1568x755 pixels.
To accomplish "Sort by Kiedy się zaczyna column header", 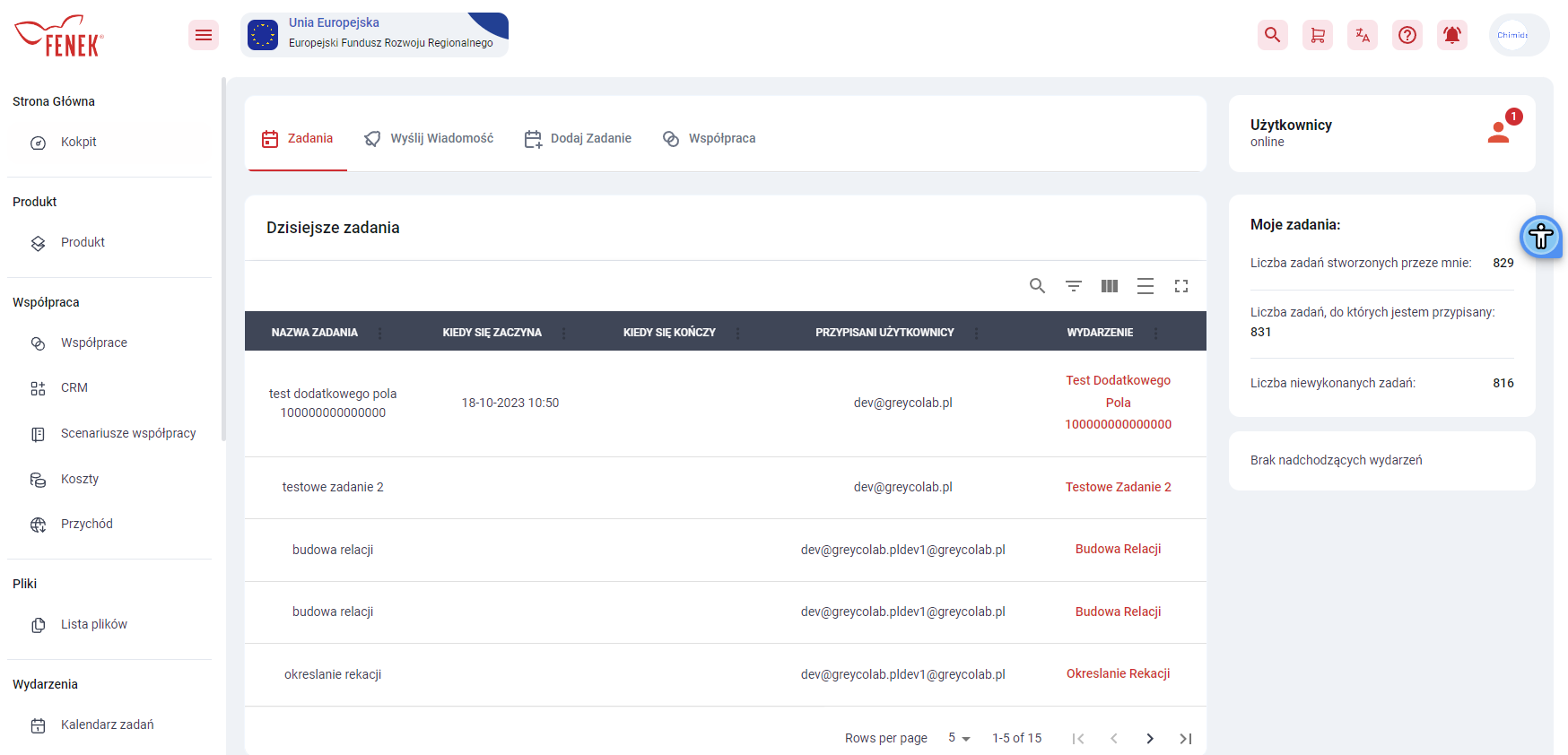I will (492, 333).
